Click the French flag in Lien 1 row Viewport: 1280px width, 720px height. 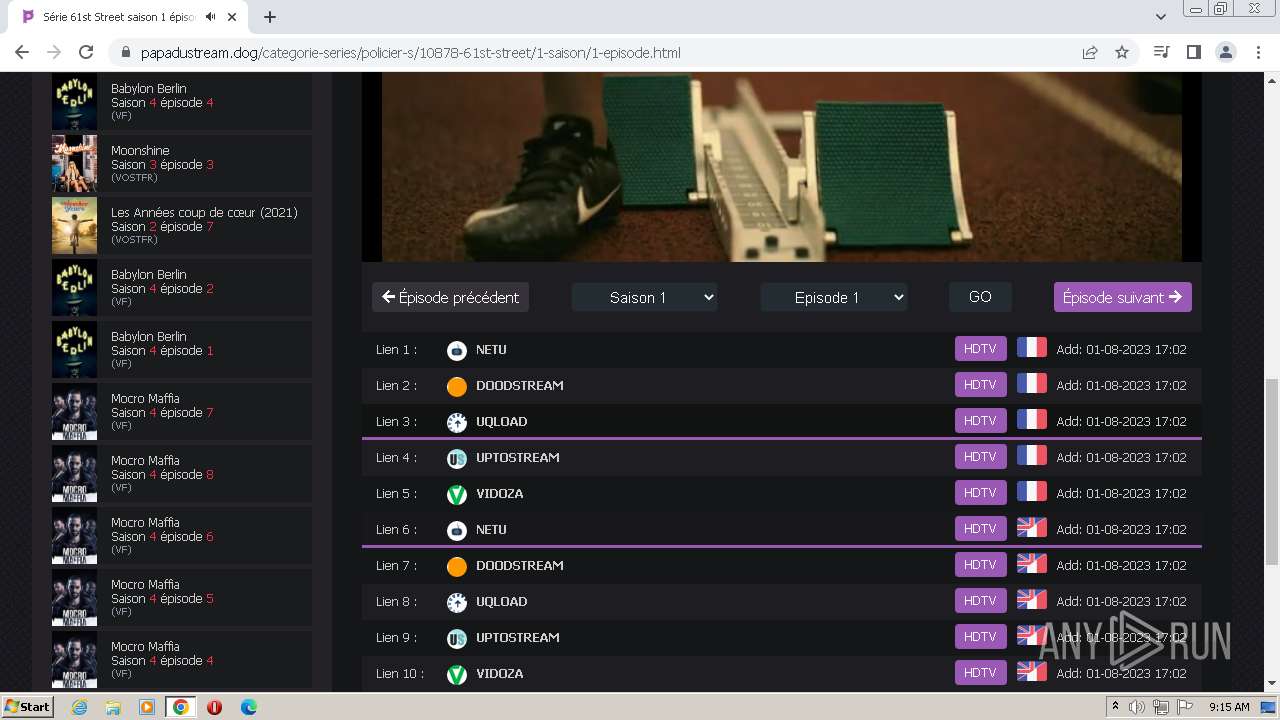point(1031,348)
